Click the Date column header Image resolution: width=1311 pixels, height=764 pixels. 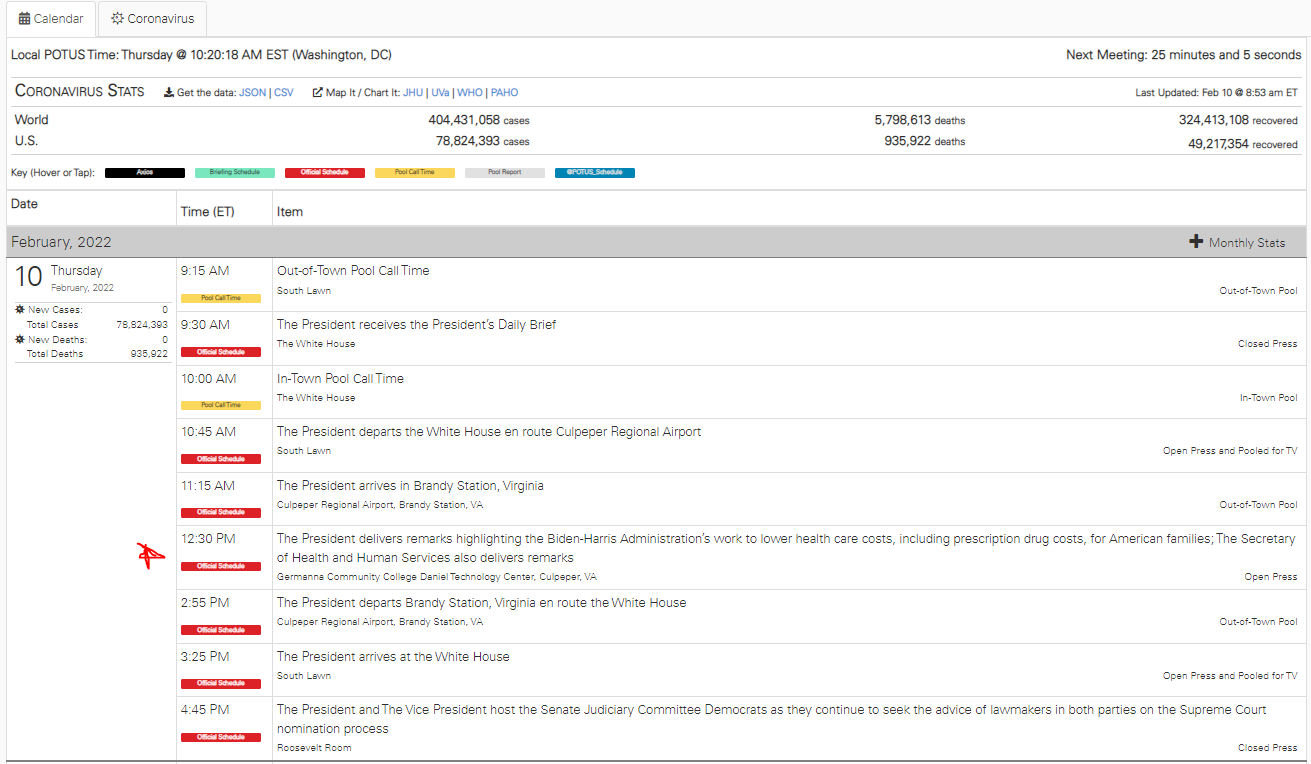click(24, 204)
